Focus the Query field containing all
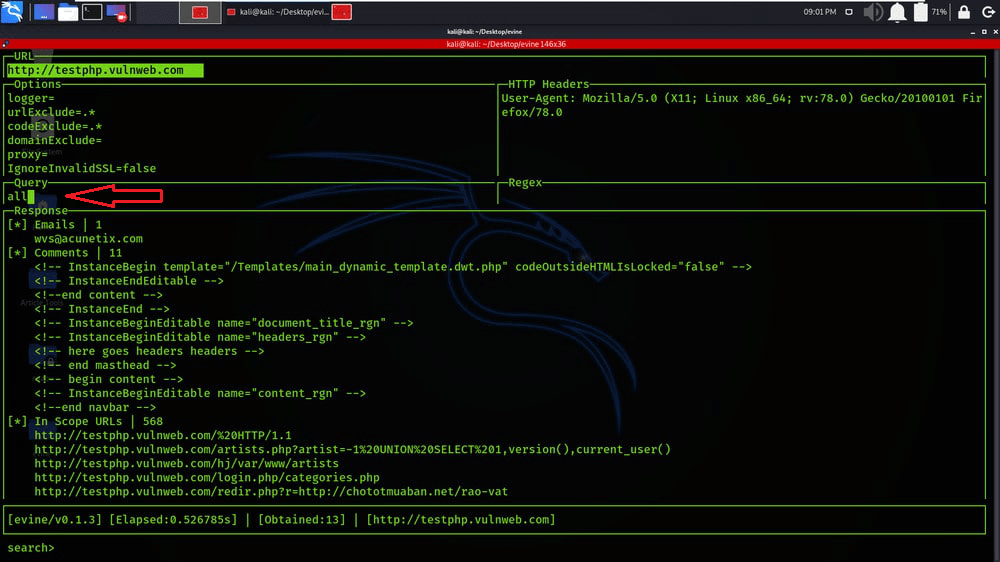The image size is (1000, 562). (x=249, y=196)
